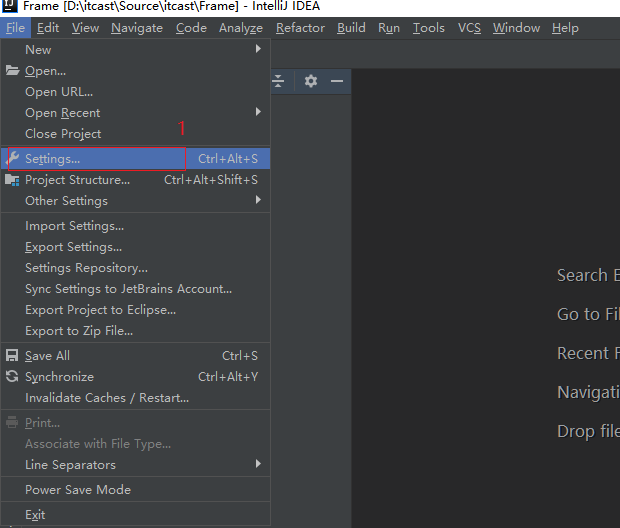Expand the Open Recent submenu
The image size is (620, 528).
(258, 112)
